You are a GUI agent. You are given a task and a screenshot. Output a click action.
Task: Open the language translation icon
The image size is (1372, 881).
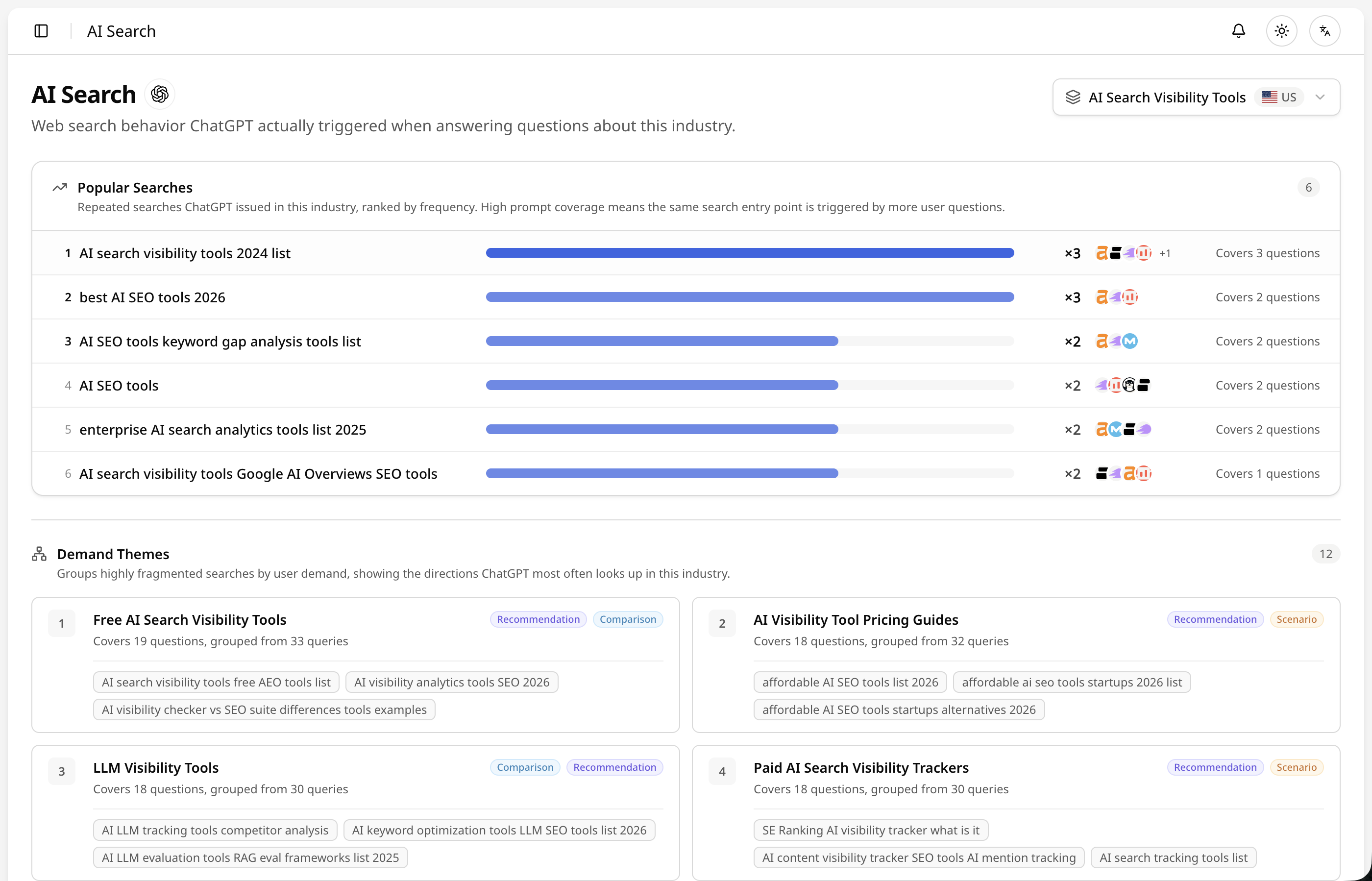[x=1324, y=31]
